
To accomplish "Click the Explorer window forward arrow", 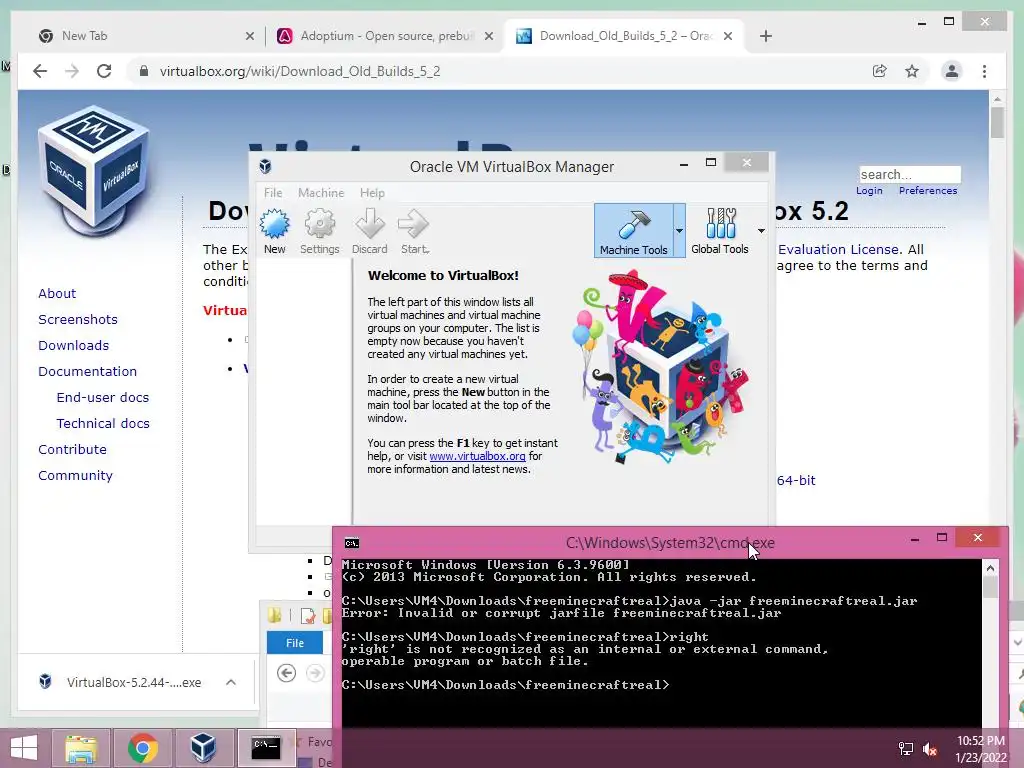I will tap(315, 673).
